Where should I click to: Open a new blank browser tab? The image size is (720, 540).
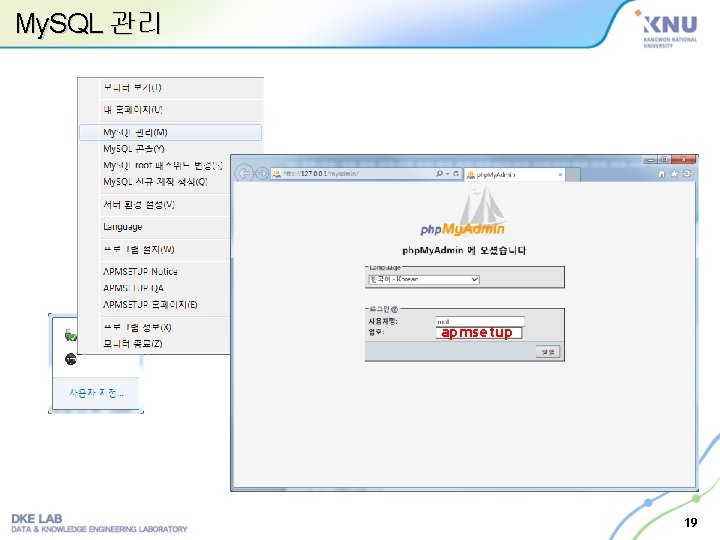coord(573,174)
